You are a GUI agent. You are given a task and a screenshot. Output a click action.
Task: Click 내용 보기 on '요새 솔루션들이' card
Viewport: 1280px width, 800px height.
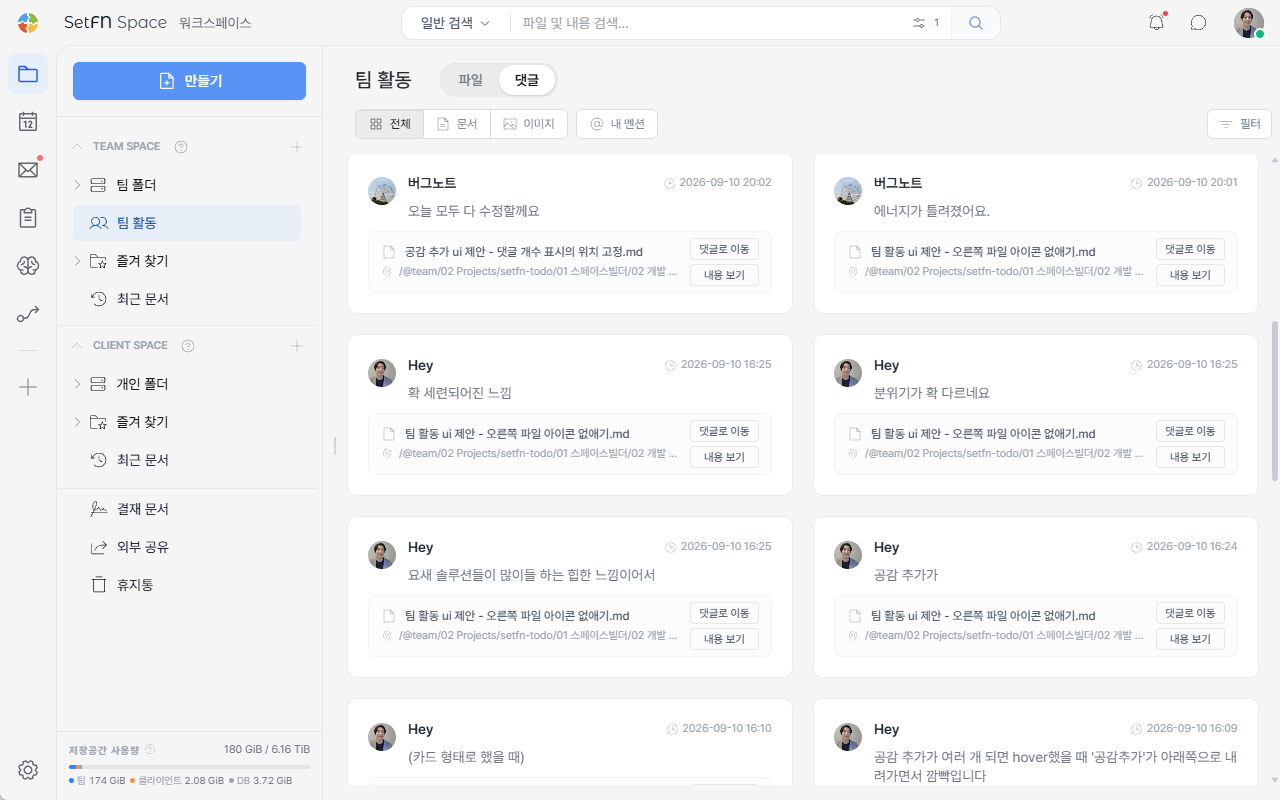coord(724,639)
